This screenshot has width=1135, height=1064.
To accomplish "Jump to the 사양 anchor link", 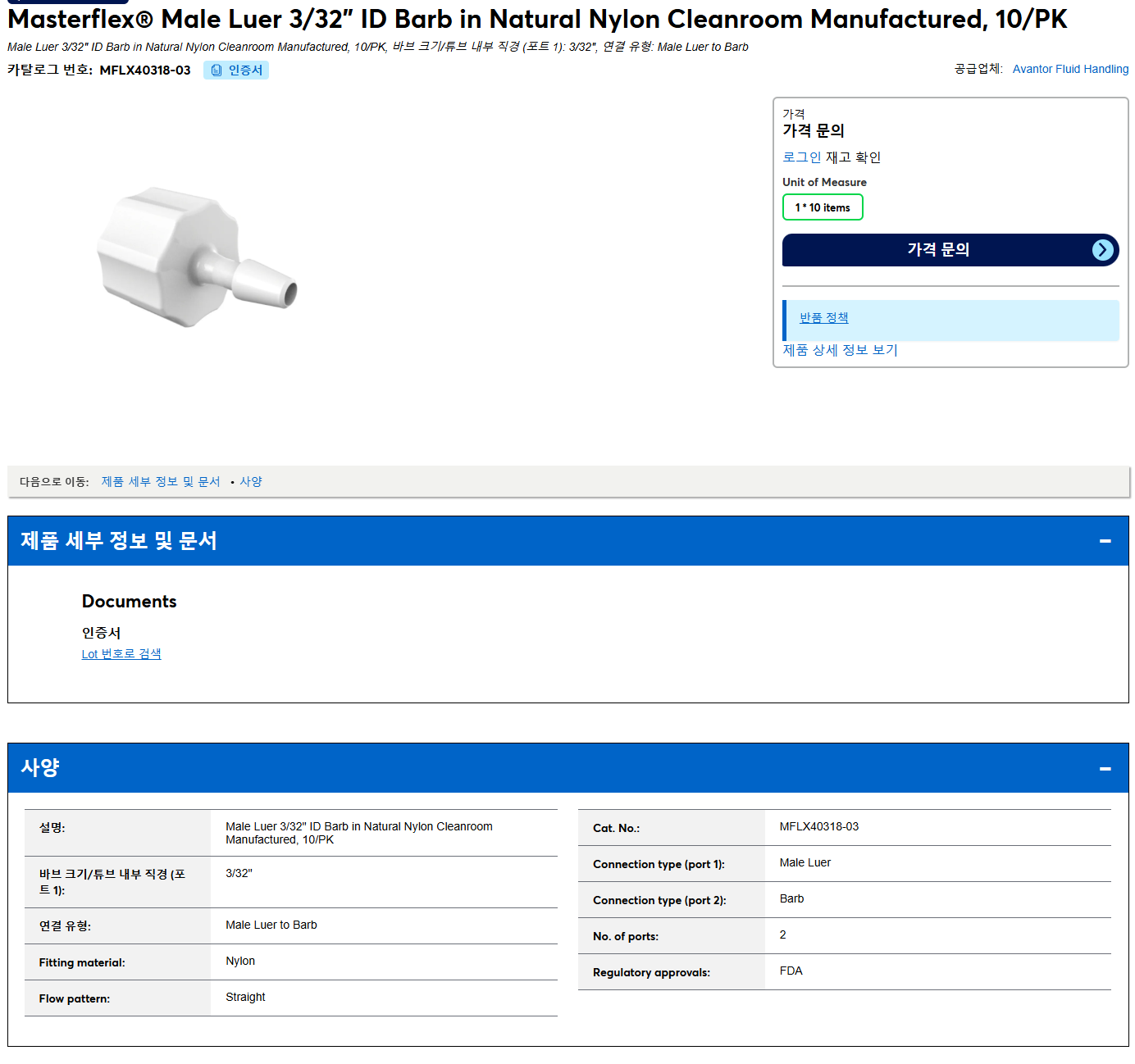I will coord(251,482).
